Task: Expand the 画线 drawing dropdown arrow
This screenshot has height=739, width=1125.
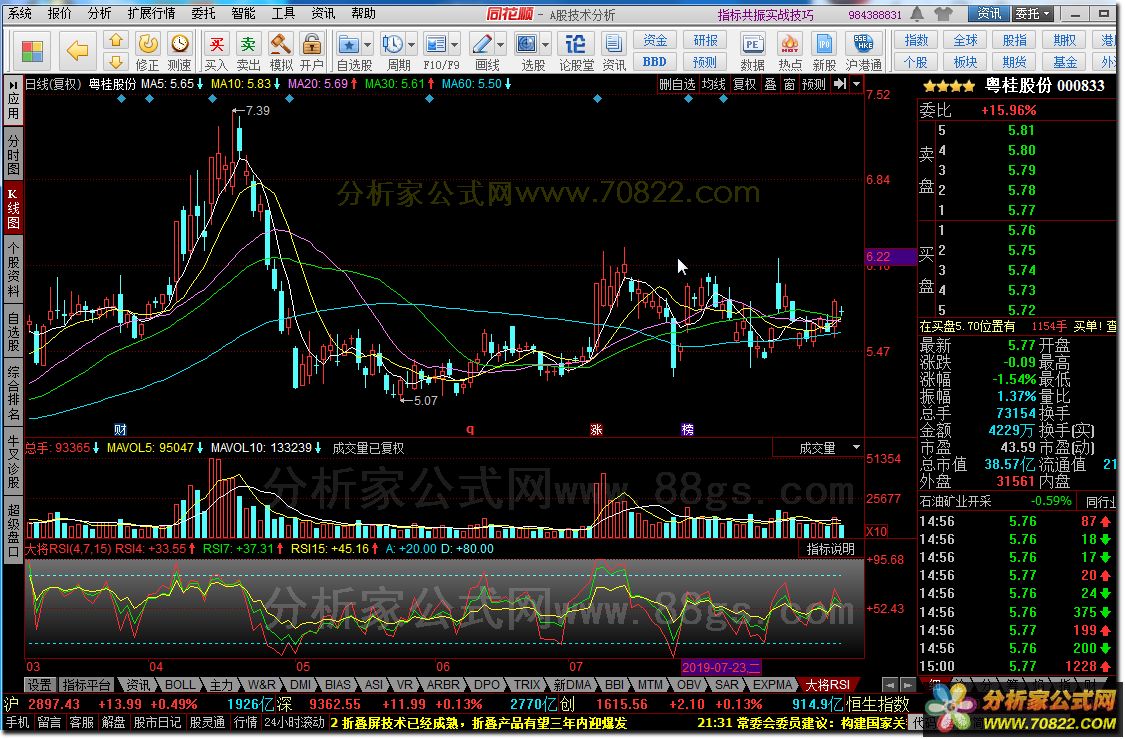Action: [500, 44]
